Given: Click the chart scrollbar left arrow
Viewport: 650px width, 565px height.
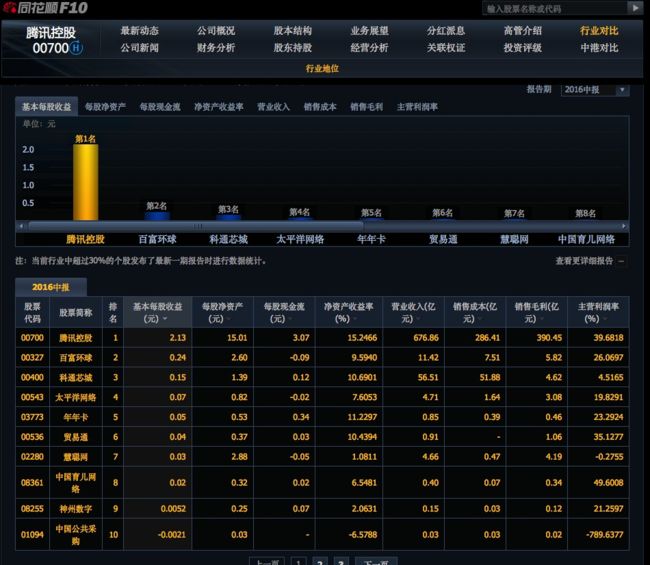Looking at the screenshot, I should point(22,226).
